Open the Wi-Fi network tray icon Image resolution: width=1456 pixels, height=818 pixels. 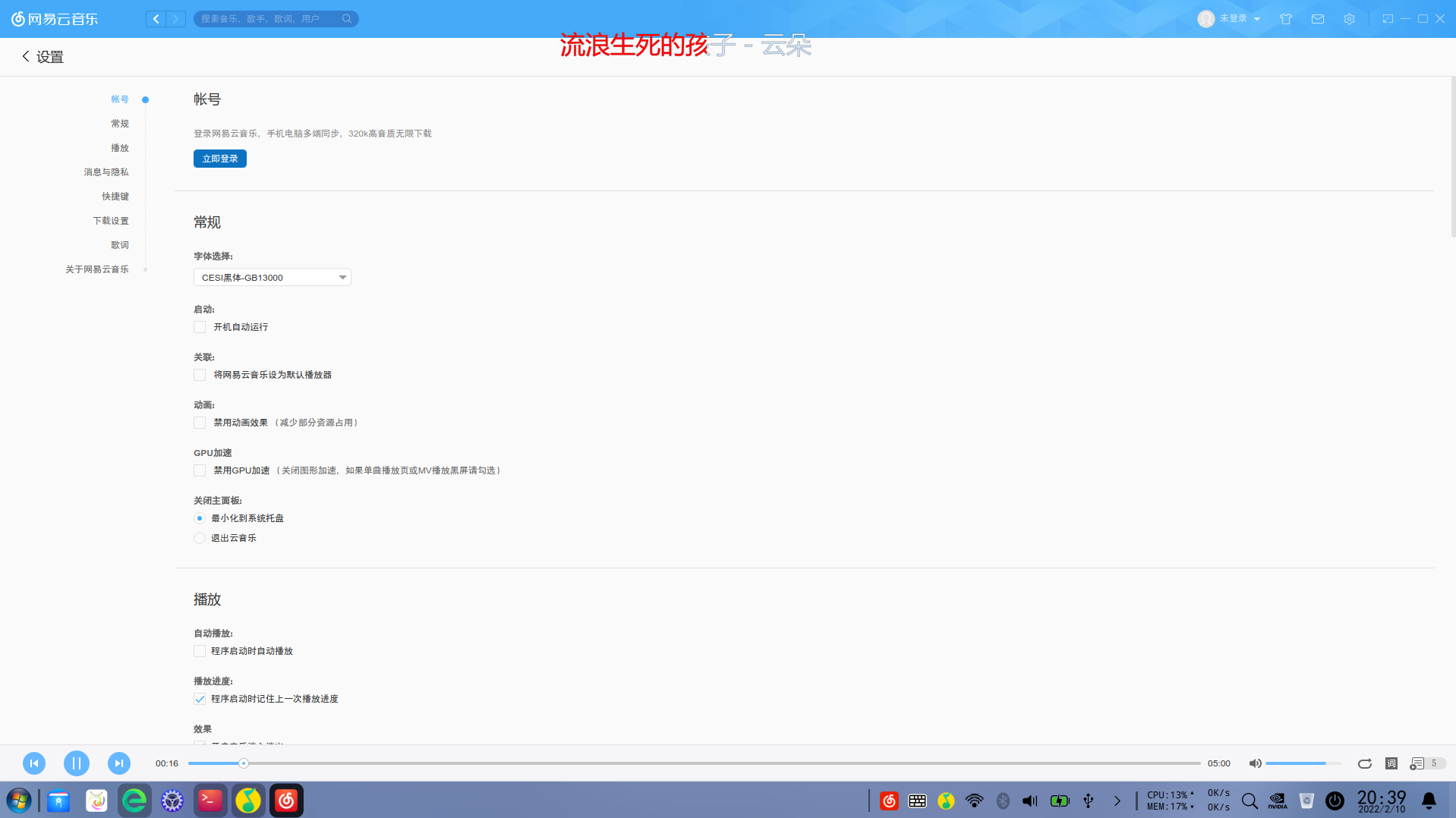click(x=974, y=801)
